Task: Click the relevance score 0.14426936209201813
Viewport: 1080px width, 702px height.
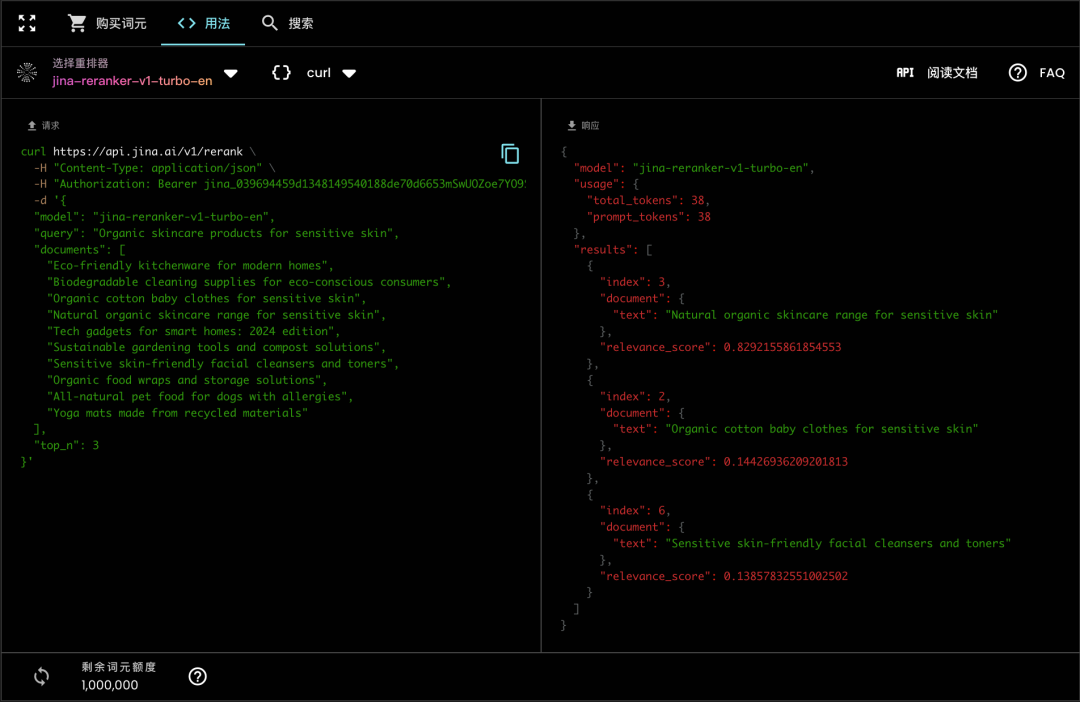Action: [786, 462]
